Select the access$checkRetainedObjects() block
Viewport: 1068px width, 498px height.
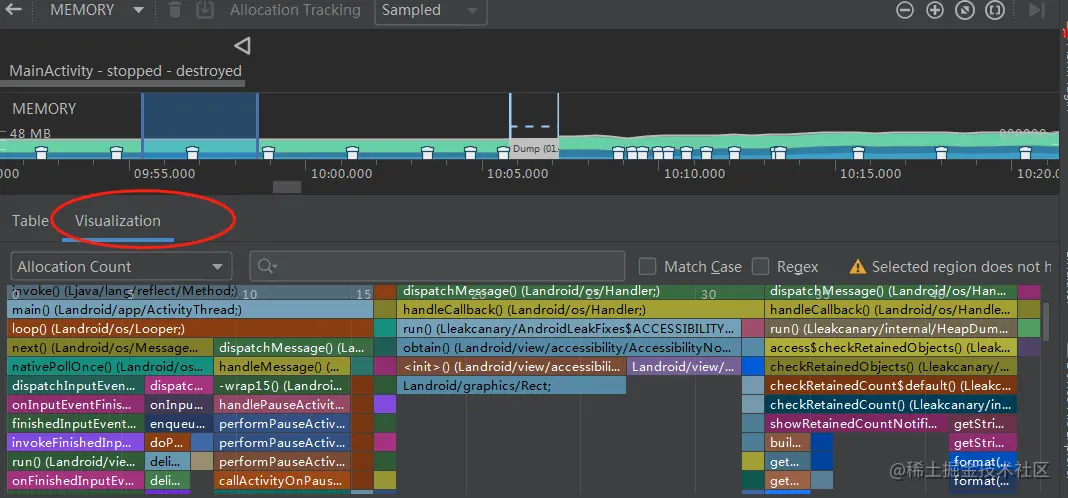[891, 348]
